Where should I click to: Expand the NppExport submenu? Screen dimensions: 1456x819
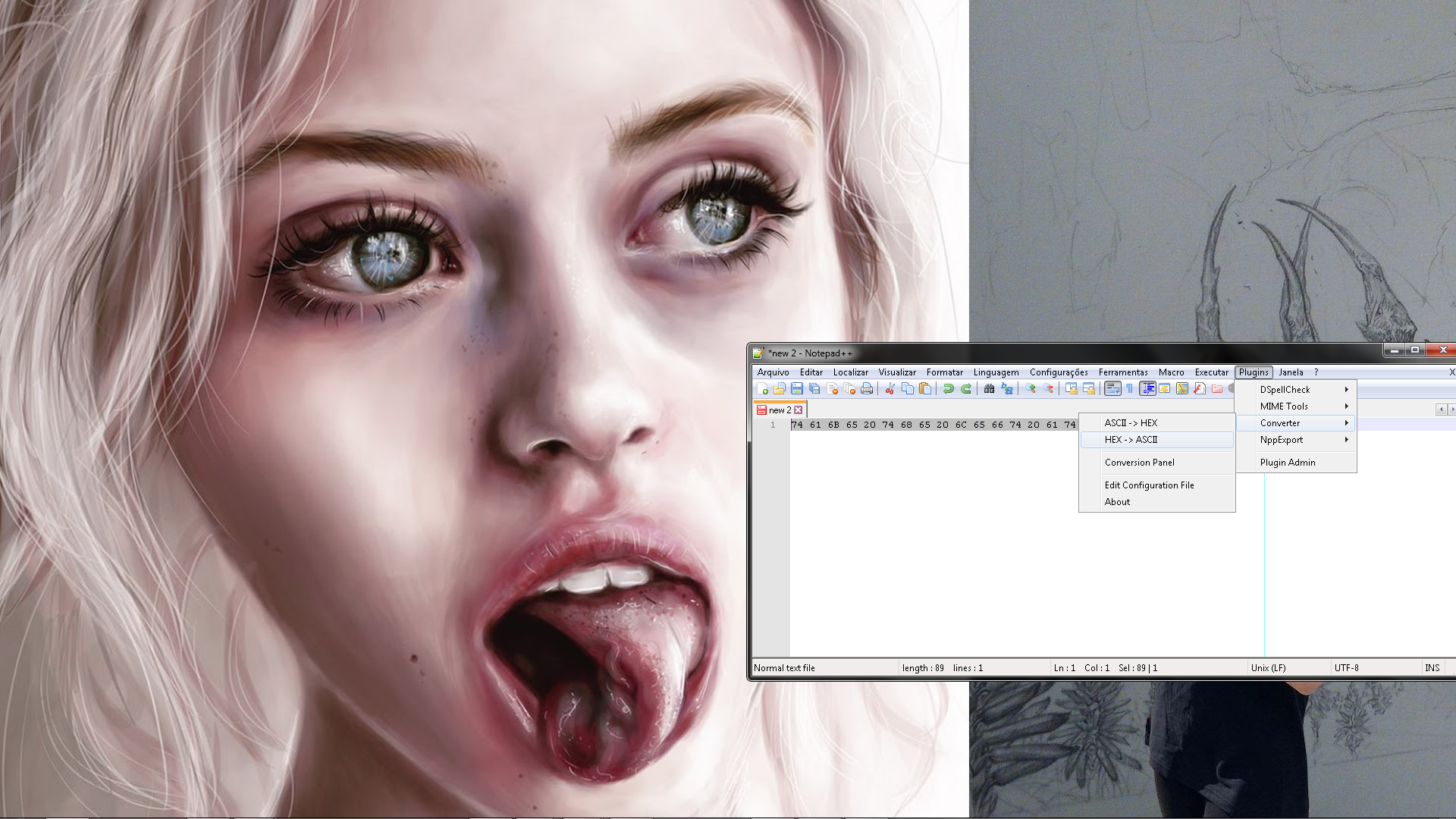1296,440
